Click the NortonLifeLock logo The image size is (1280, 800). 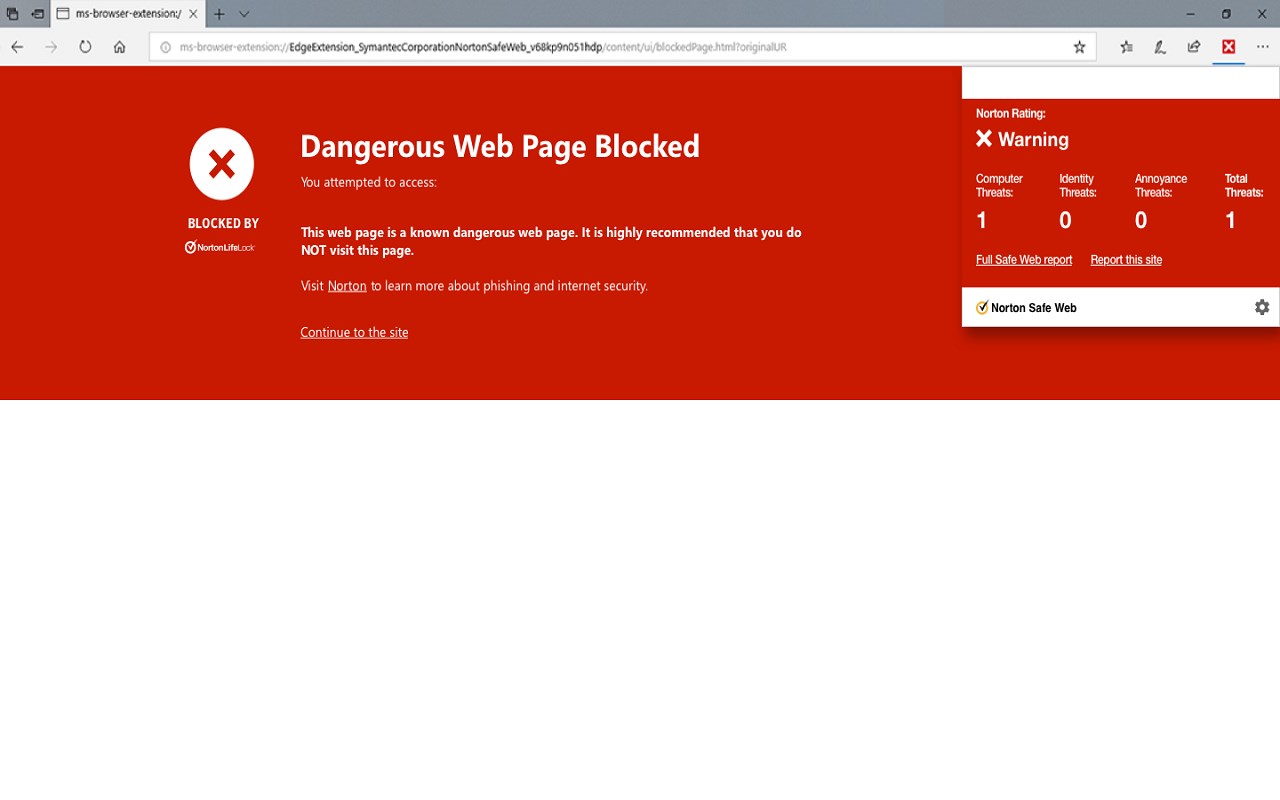click(x=220, y=247)
